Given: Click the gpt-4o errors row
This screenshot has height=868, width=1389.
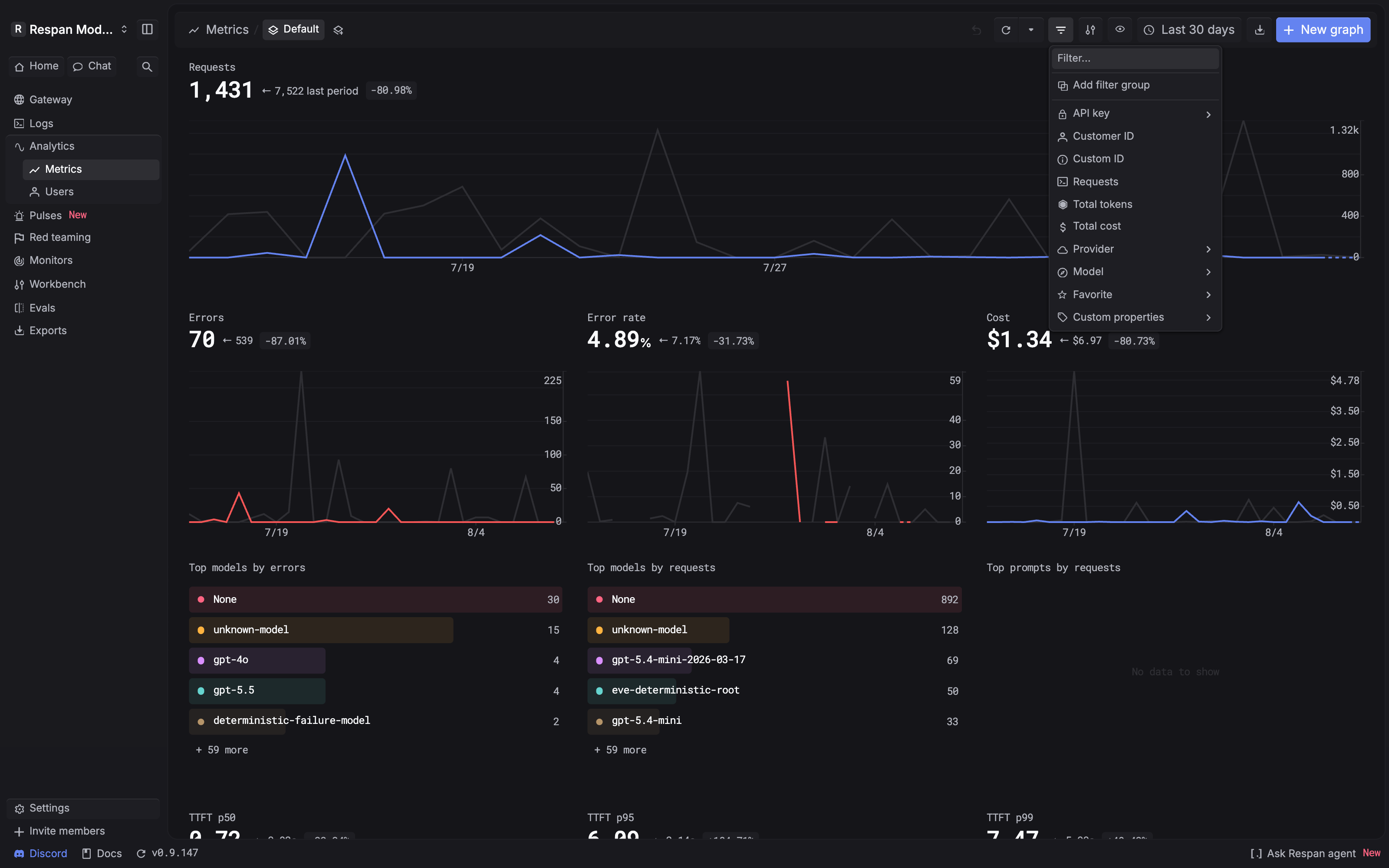Looking at the screenshot, I should click(x=375, y=660).
